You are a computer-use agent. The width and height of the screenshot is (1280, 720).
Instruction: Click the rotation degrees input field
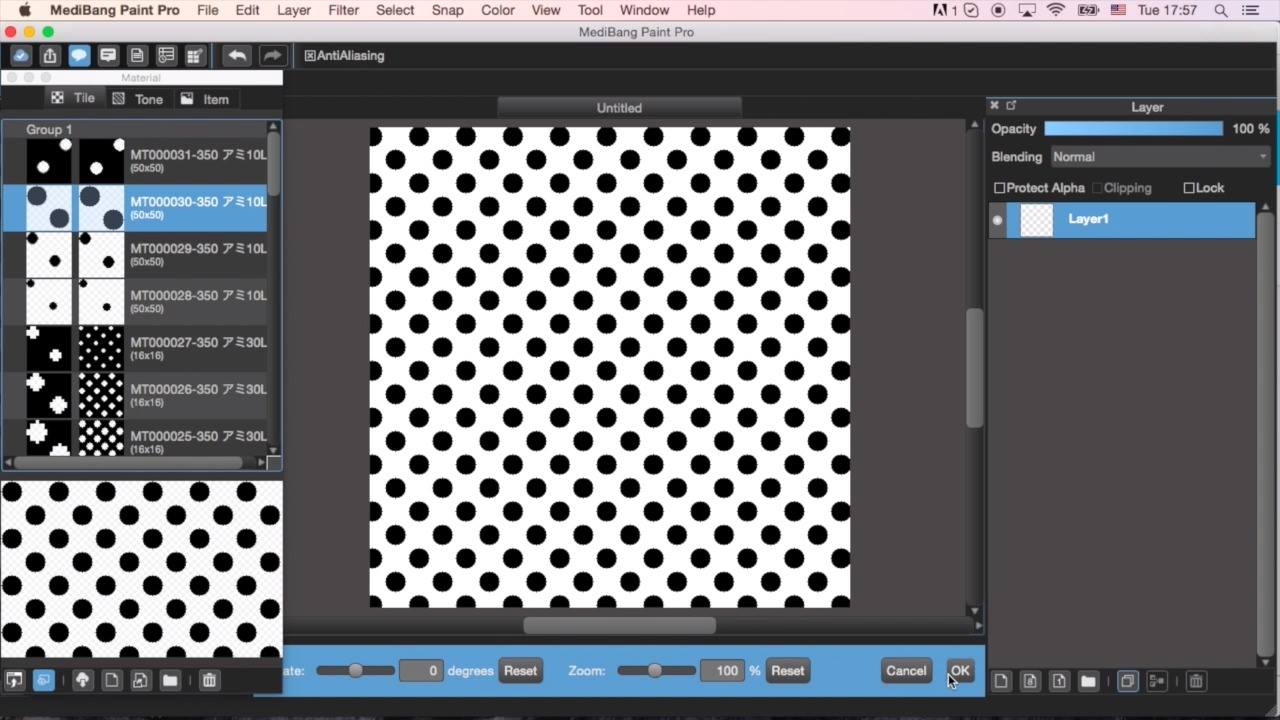[x=421, y=671]
